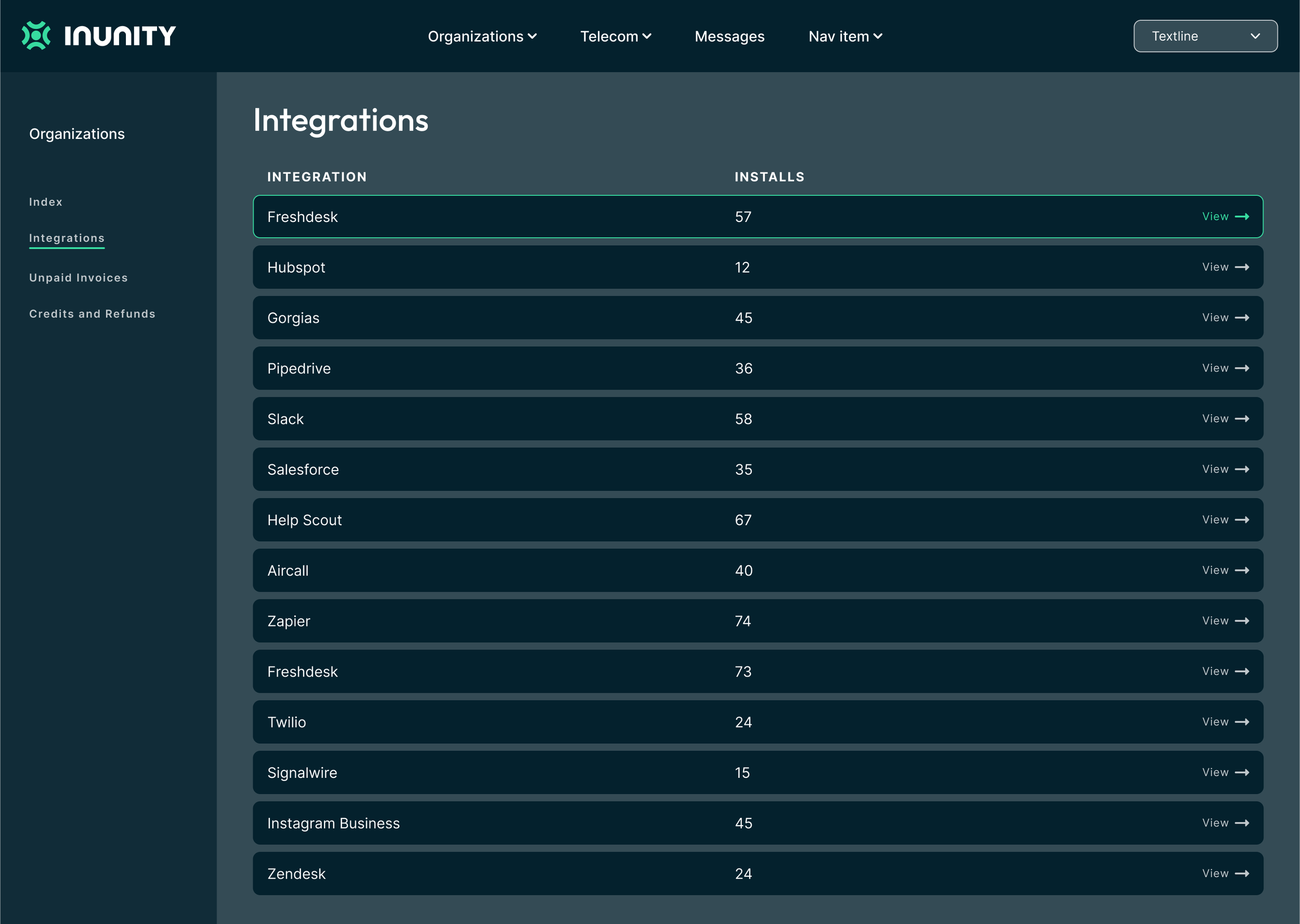This screenshot has height=924, width=1300.
Task: Click the 12 installs value for Hubspot
Action: point(742,267)
